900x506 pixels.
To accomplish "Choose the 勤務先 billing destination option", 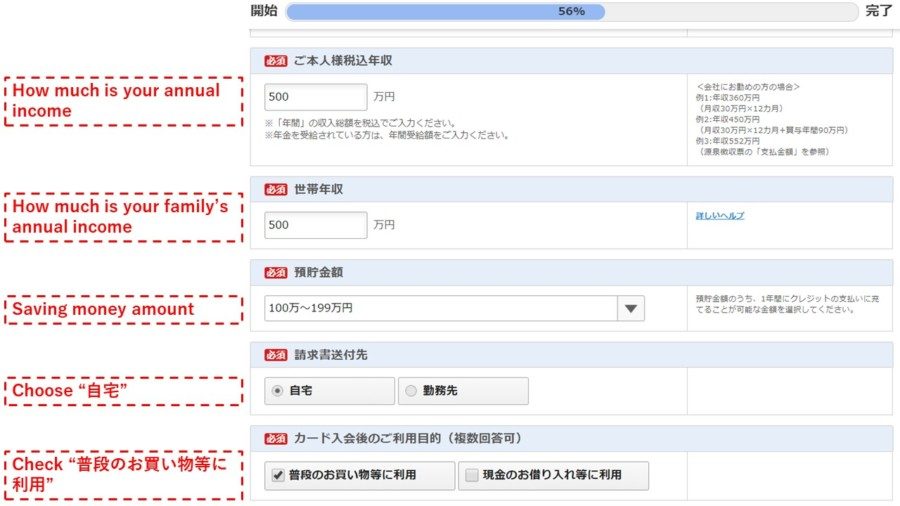I will pos(410,391).
